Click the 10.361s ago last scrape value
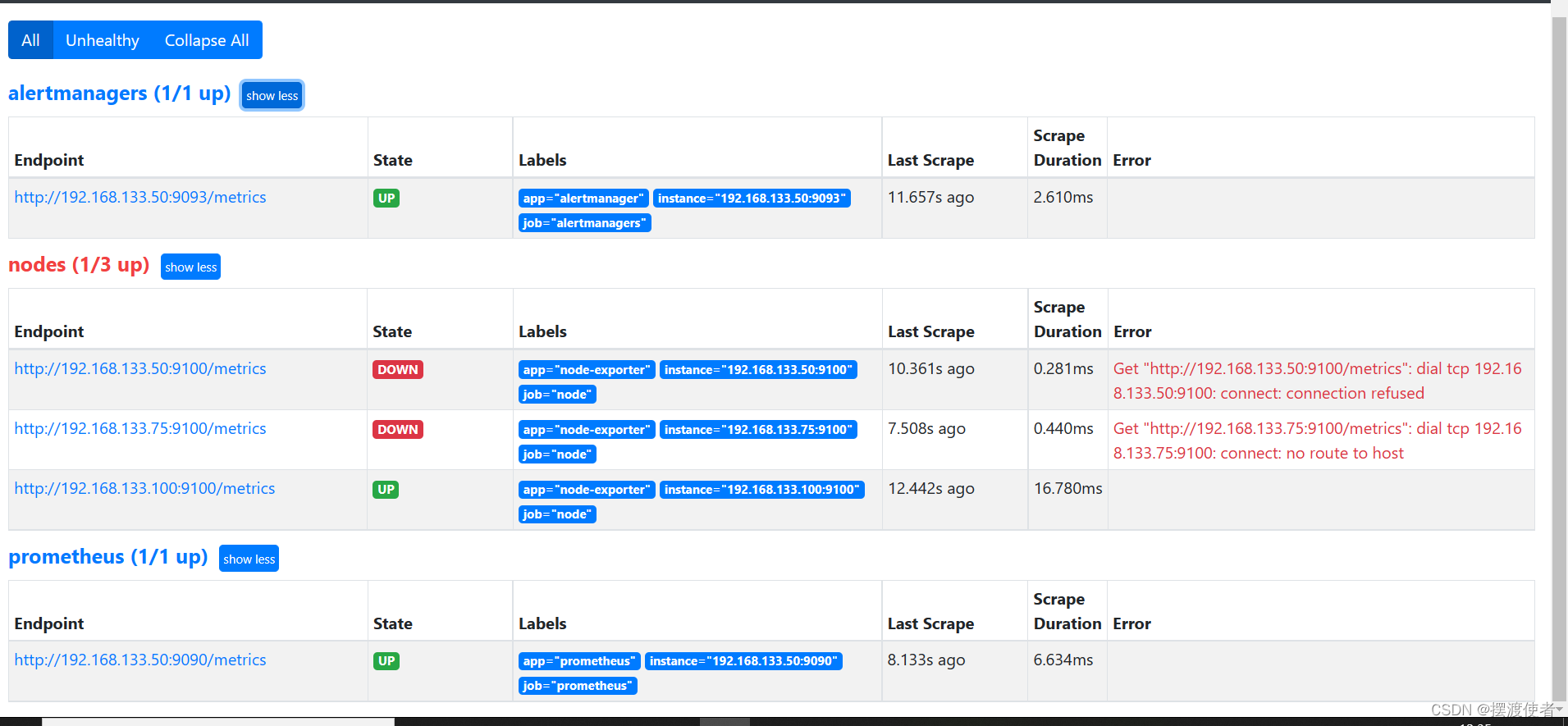The height and width of the screenshot is (726, 1568). pos(931,369)
